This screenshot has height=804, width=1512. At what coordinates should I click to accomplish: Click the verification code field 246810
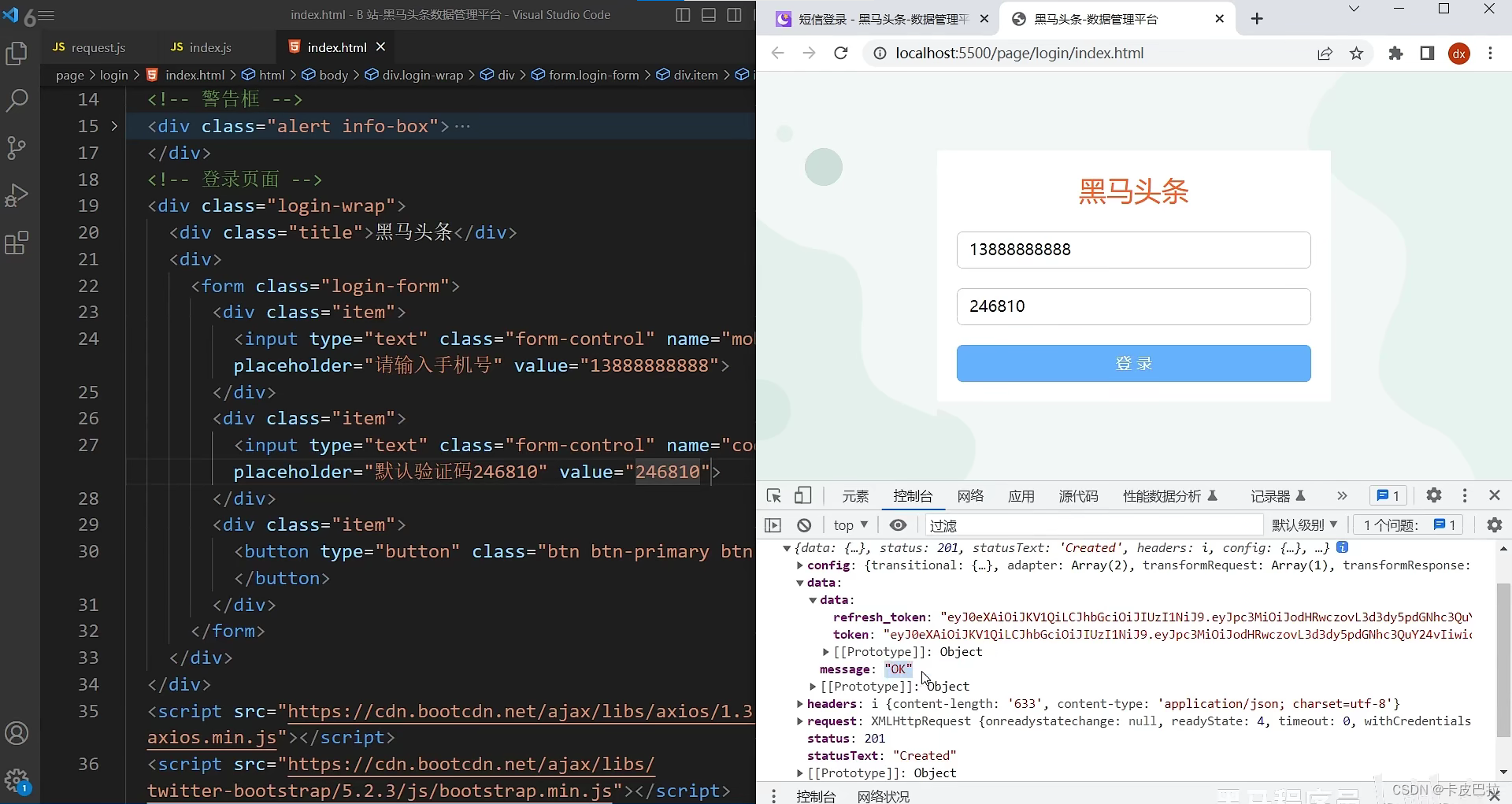pos(1134,306)
